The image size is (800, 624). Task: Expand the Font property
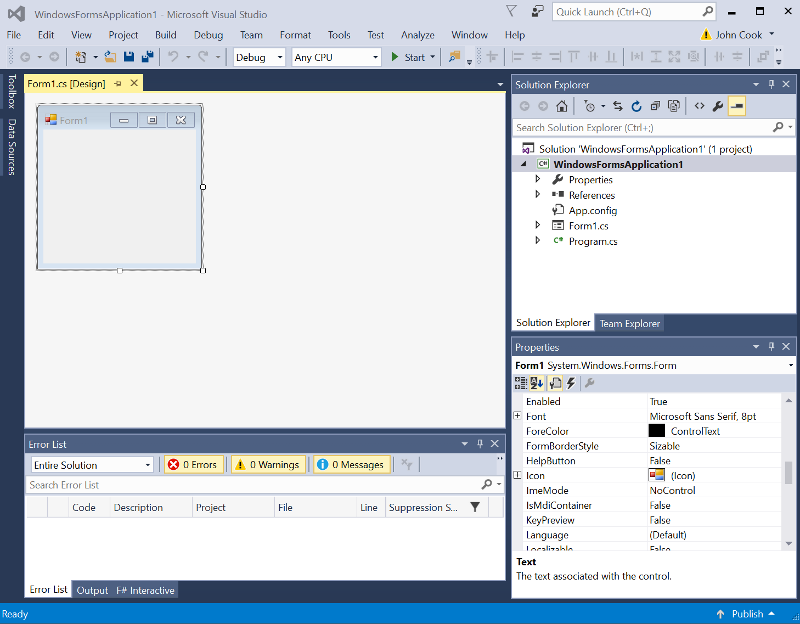[517, 416]
